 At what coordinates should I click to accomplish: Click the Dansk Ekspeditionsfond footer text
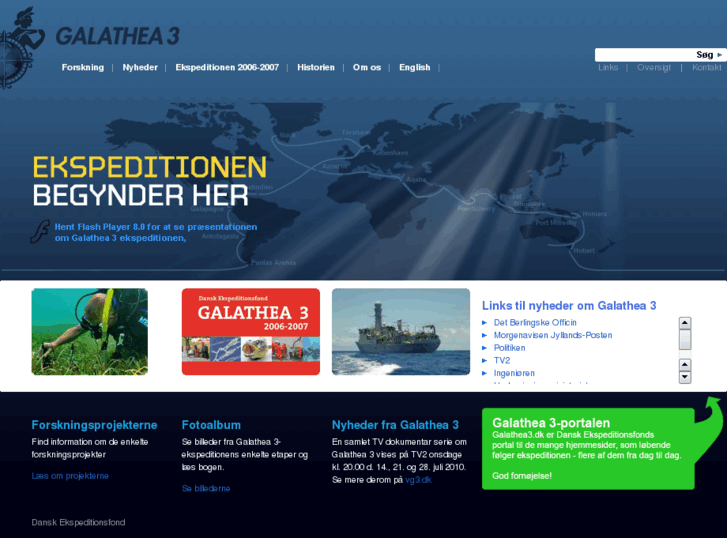pos(78,522)
